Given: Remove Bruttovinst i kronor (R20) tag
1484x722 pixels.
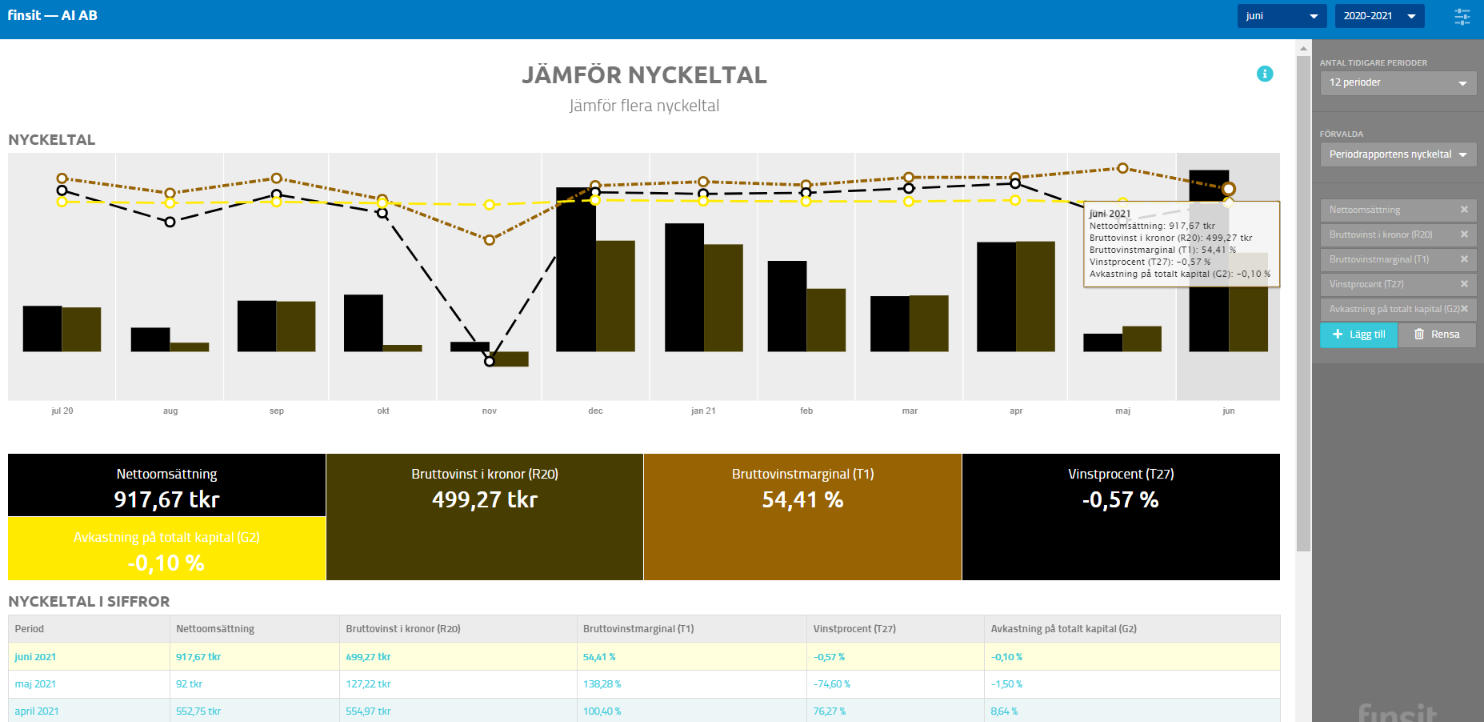Looking at the screenshot, I should click(1464, 235).
